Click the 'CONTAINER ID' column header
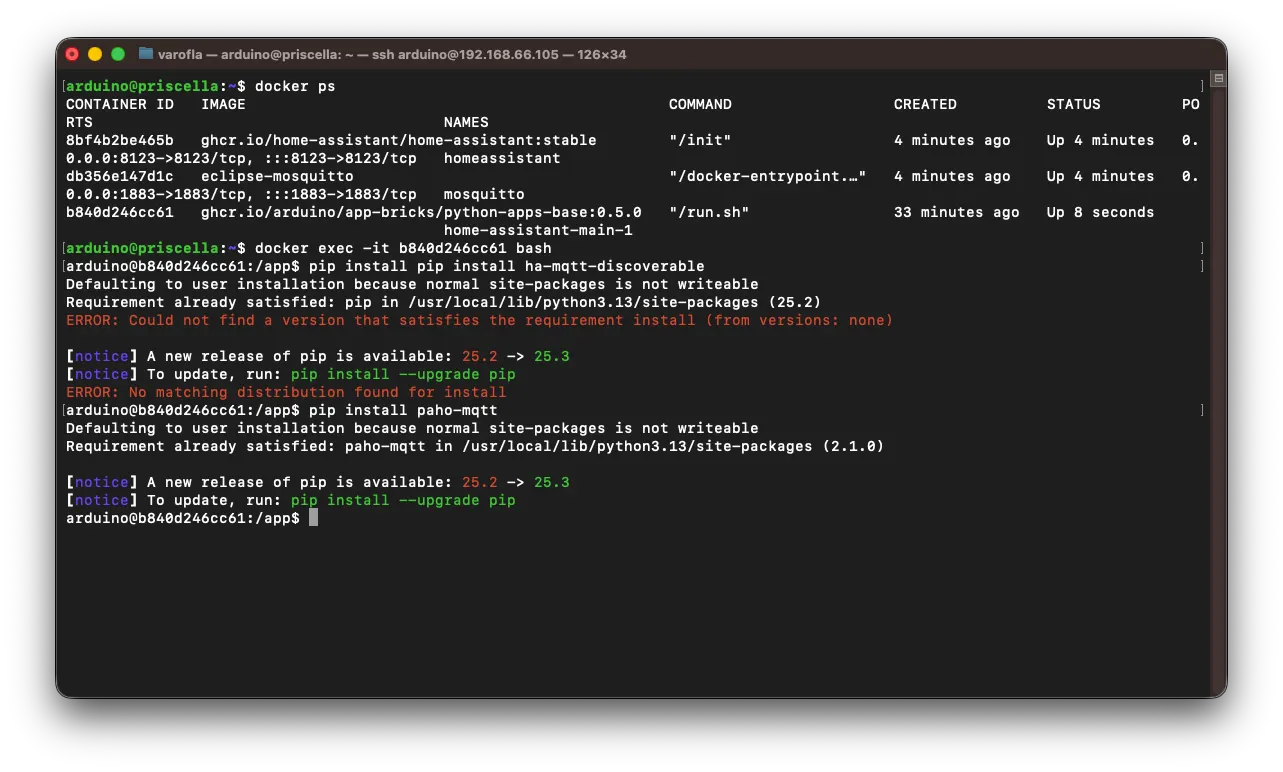Image resolution: width=1283 pixels, height=772 pixels. point(120,104)
